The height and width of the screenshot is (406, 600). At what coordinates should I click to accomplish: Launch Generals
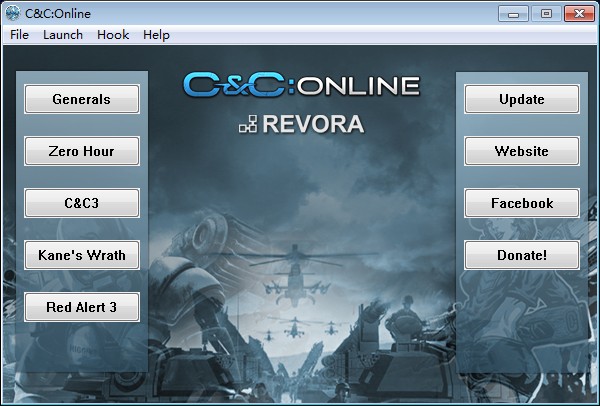pyautogui.click(x=82, y=99)
